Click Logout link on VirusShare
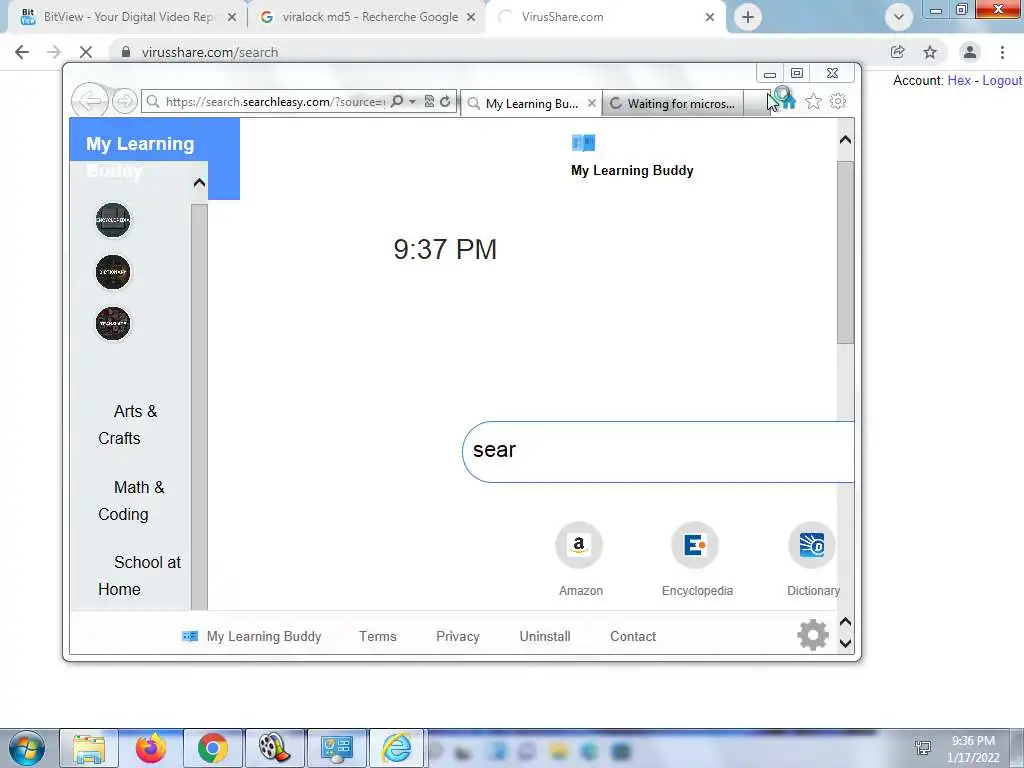This screenshot has height=768, width=1024. pos(1002,80)
